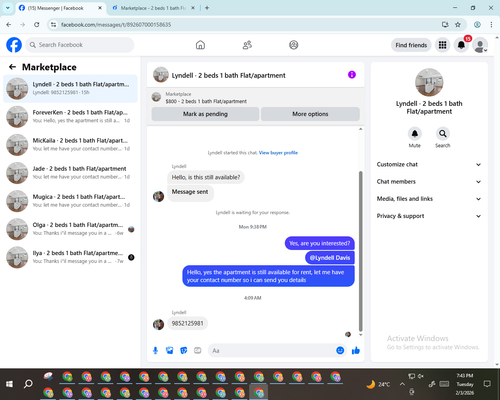Open the Lyndell conversation in the list
The image size is (500, 400).
70,89
